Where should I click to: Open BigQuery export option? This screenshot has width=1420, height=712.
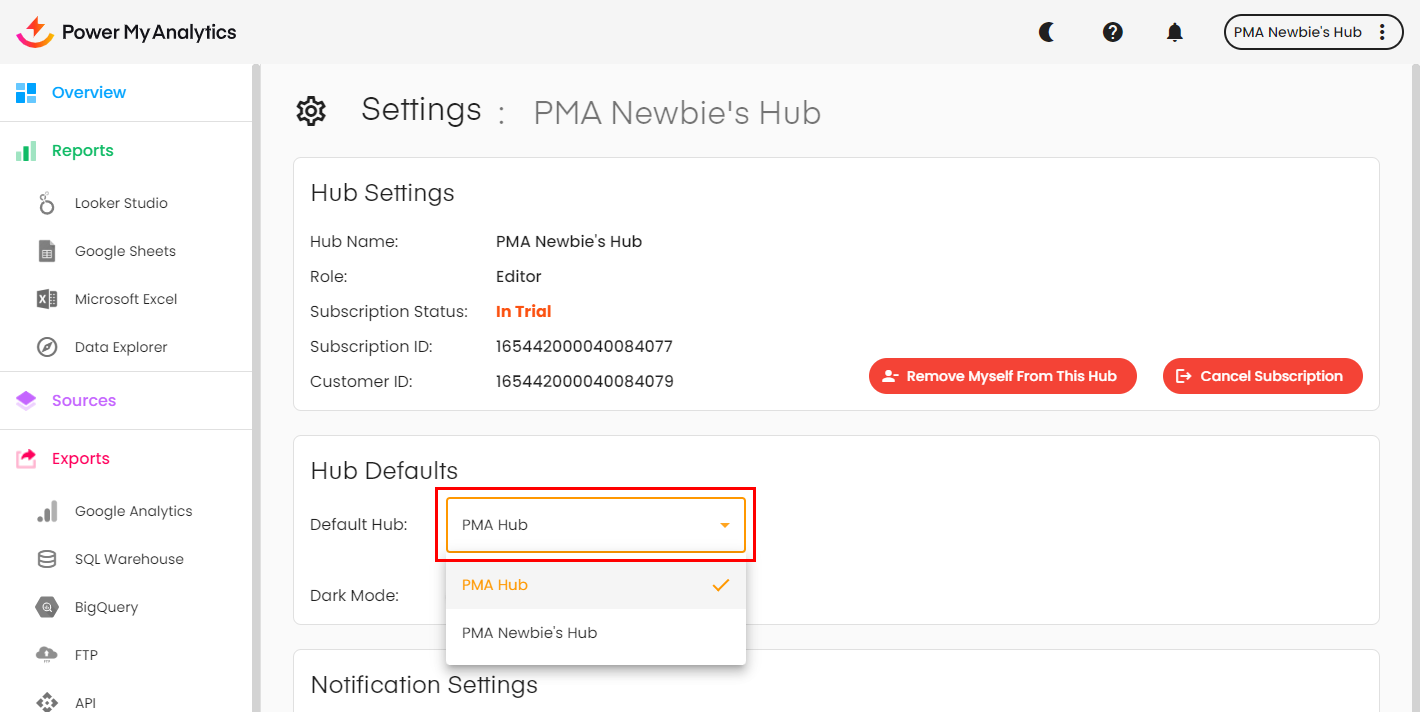coord(106,607)
